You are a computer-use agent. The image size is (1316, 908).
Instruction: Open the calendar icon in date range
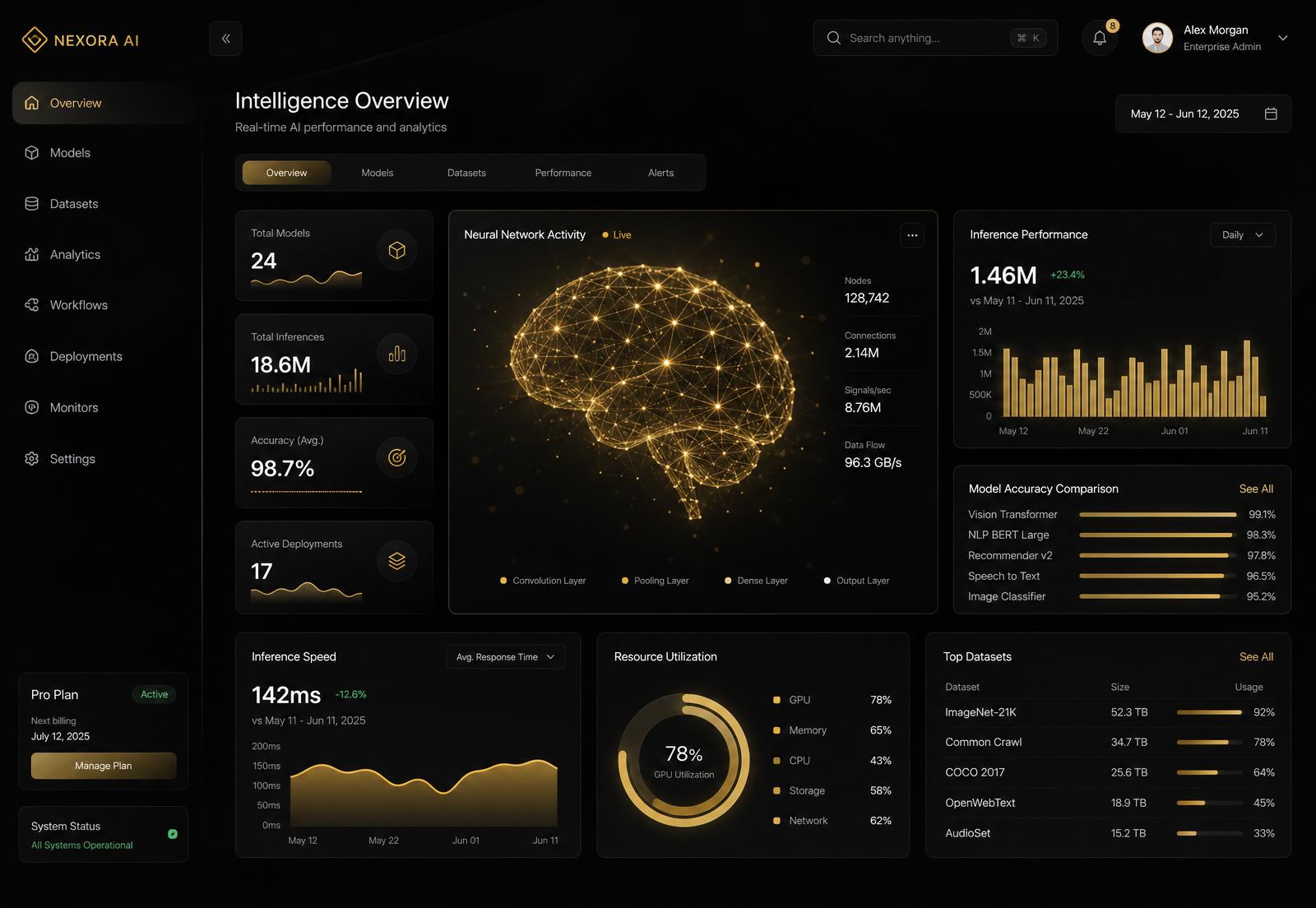(1271, 113)
